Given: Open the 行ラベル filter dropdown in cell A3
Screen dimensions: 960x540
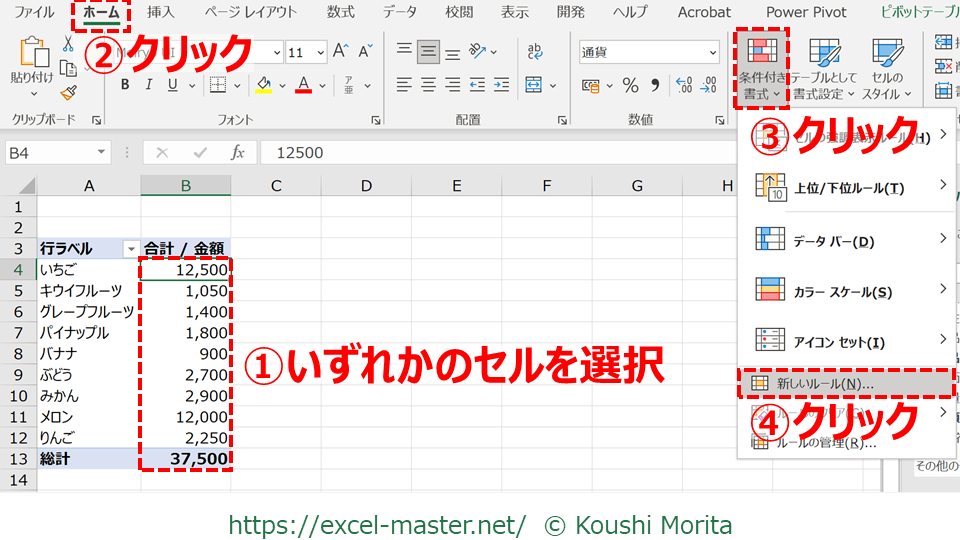Looking at the screenshot, I should coord(129,248).
